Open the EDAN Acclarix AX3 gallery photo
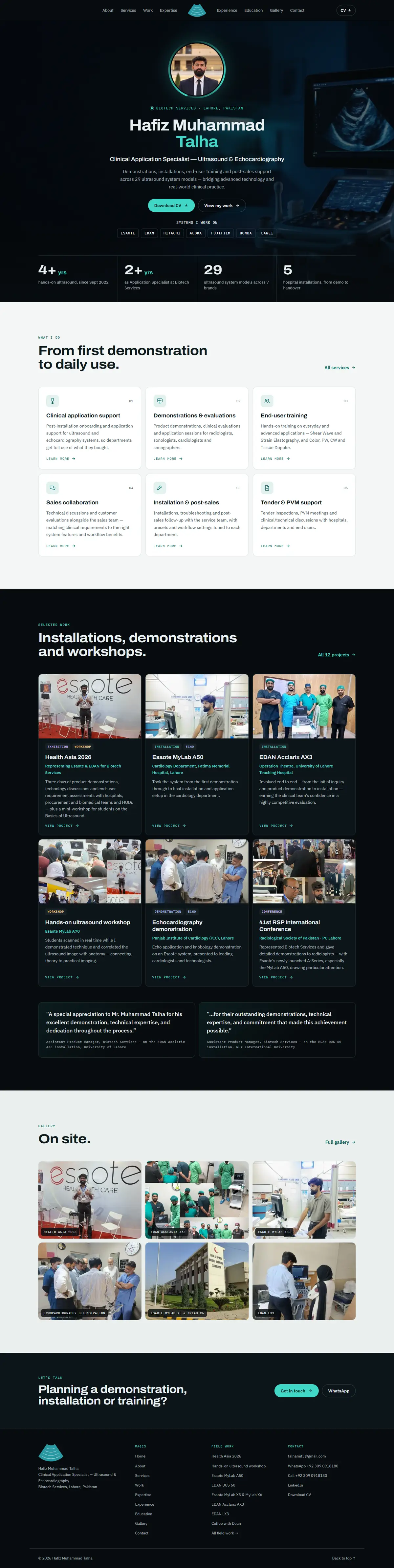This screenshot has height=1568, width=394. [197, 1200]
